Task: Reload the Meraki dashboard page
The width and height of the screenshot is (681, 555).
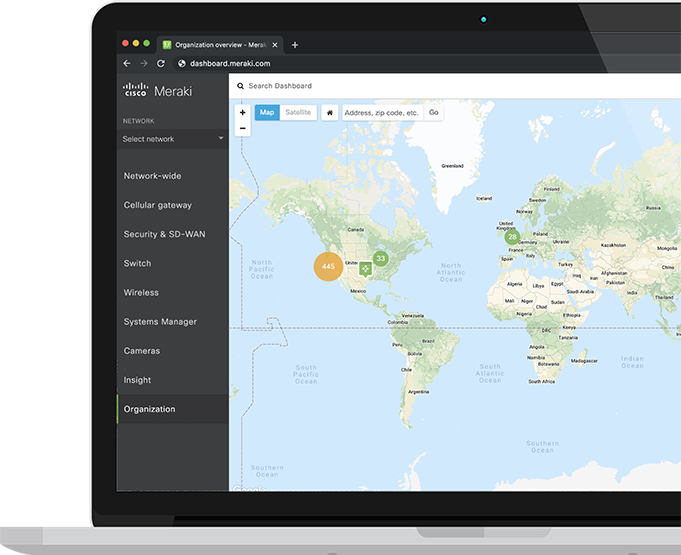Action: click(161, 63)
